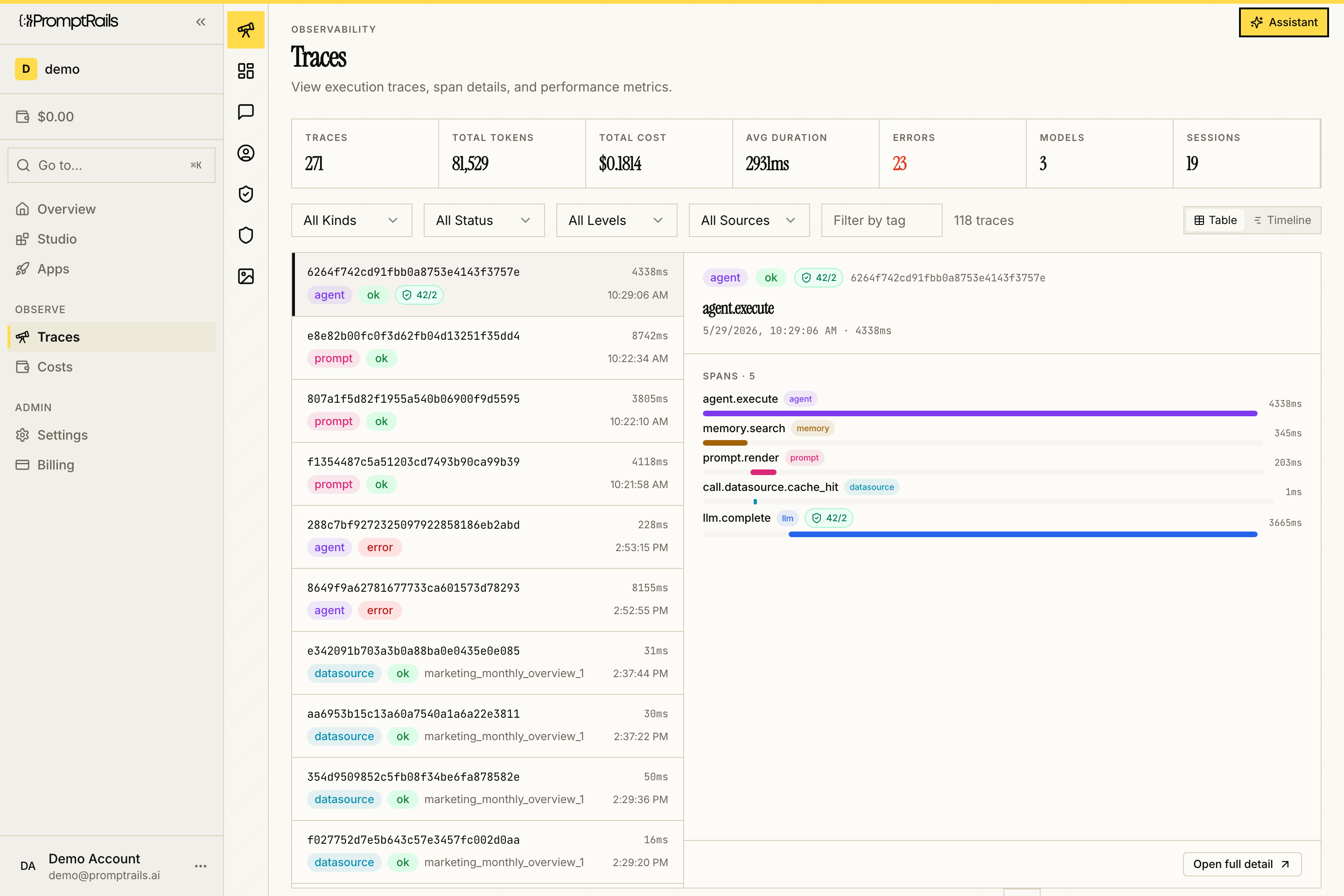1344x896 pixels.
Task: Open the user circle rail icon
Action: [246, 153]
